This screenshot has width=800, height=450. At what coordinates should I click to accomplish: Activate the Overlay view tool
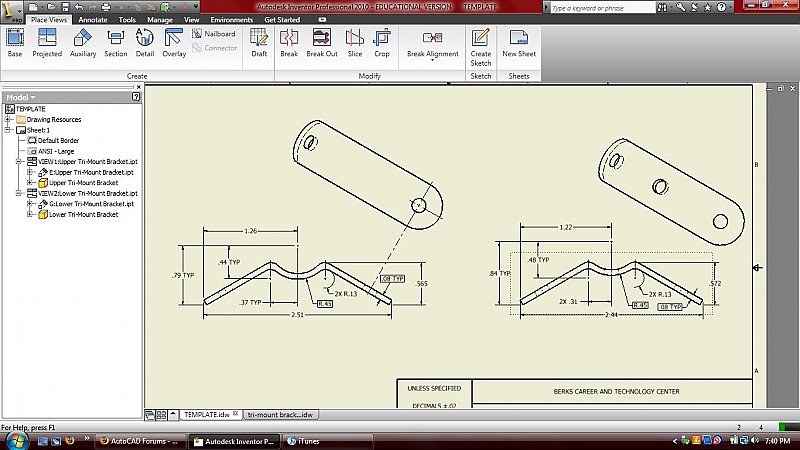174,43
